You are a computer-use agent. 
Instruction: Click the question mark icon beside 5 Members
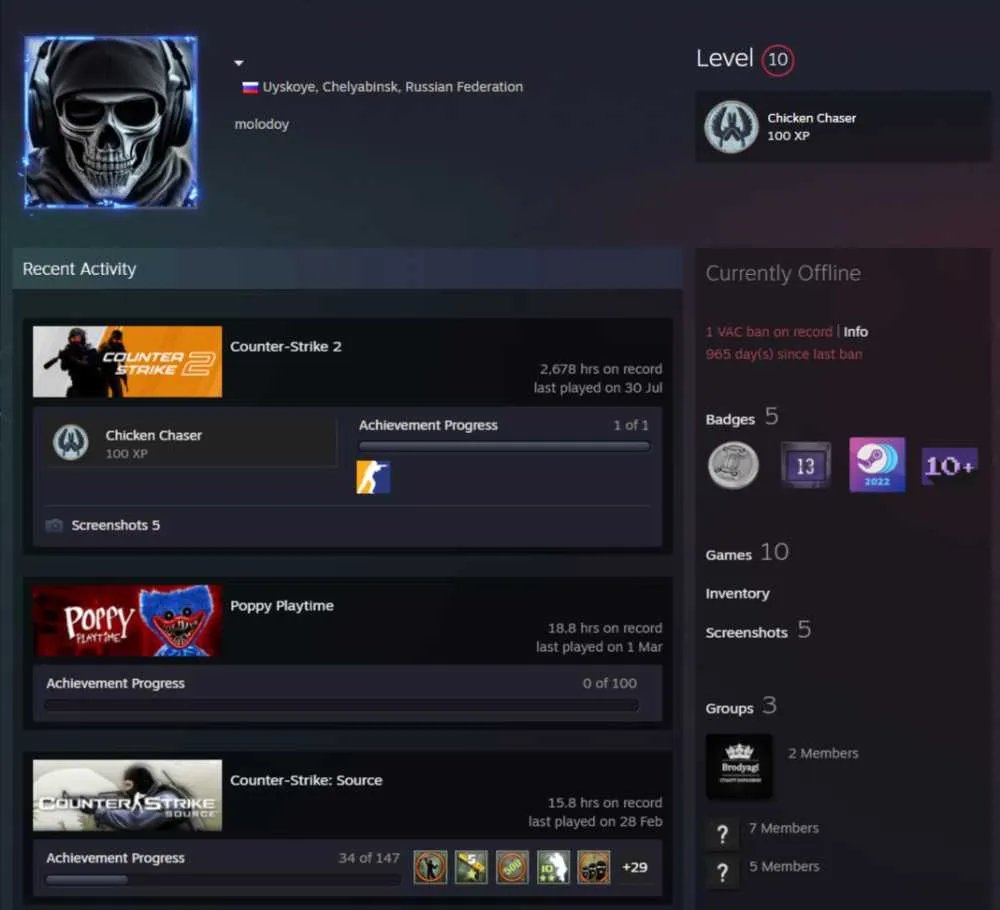pyautogui.click(x=723, y=872)
